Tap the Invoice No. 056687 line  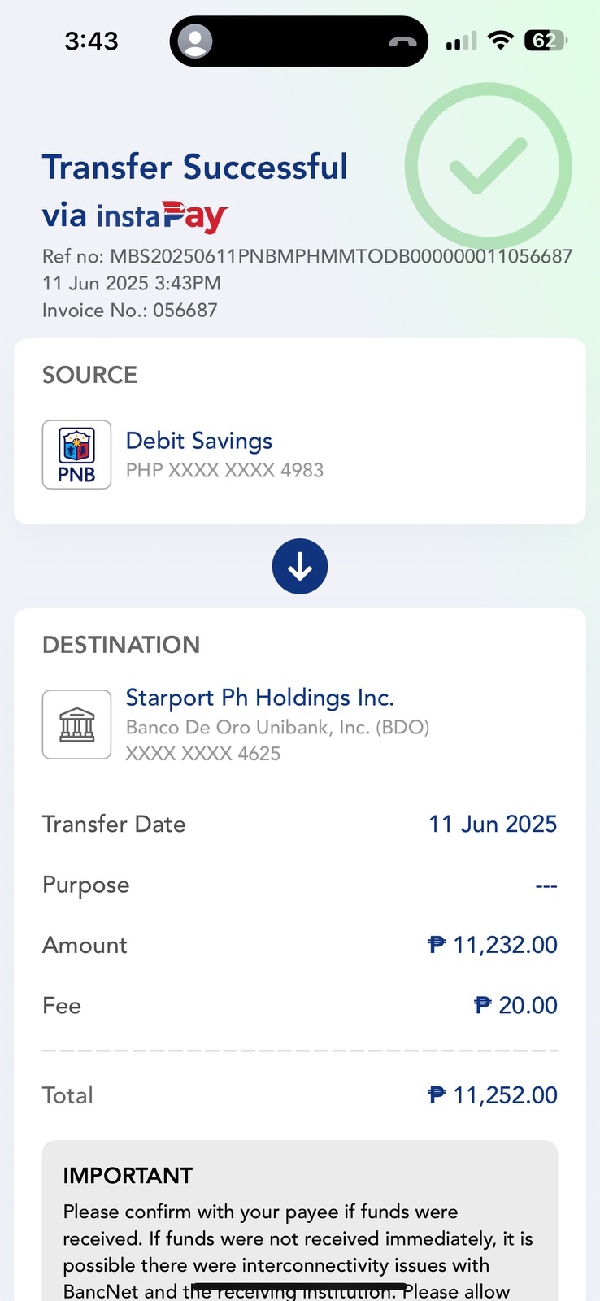tap(130, 310)
